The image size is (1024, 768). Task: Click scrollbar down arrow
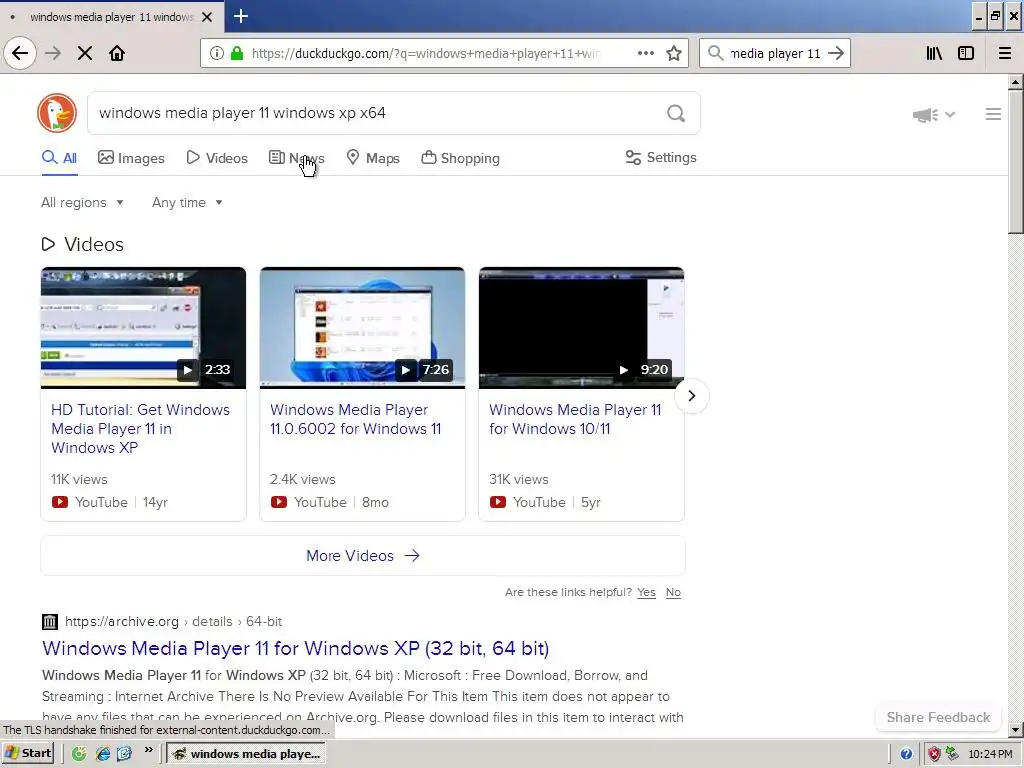[1015, 729]
